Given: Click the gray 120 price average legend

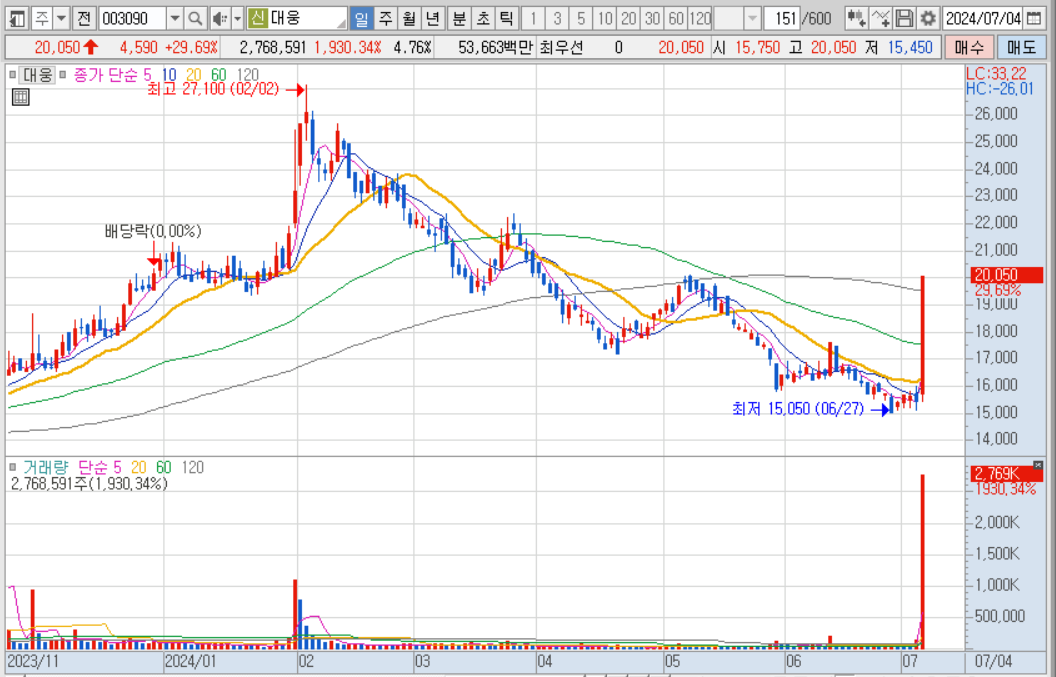Looking at the screenshot, I should click(248, 75).
